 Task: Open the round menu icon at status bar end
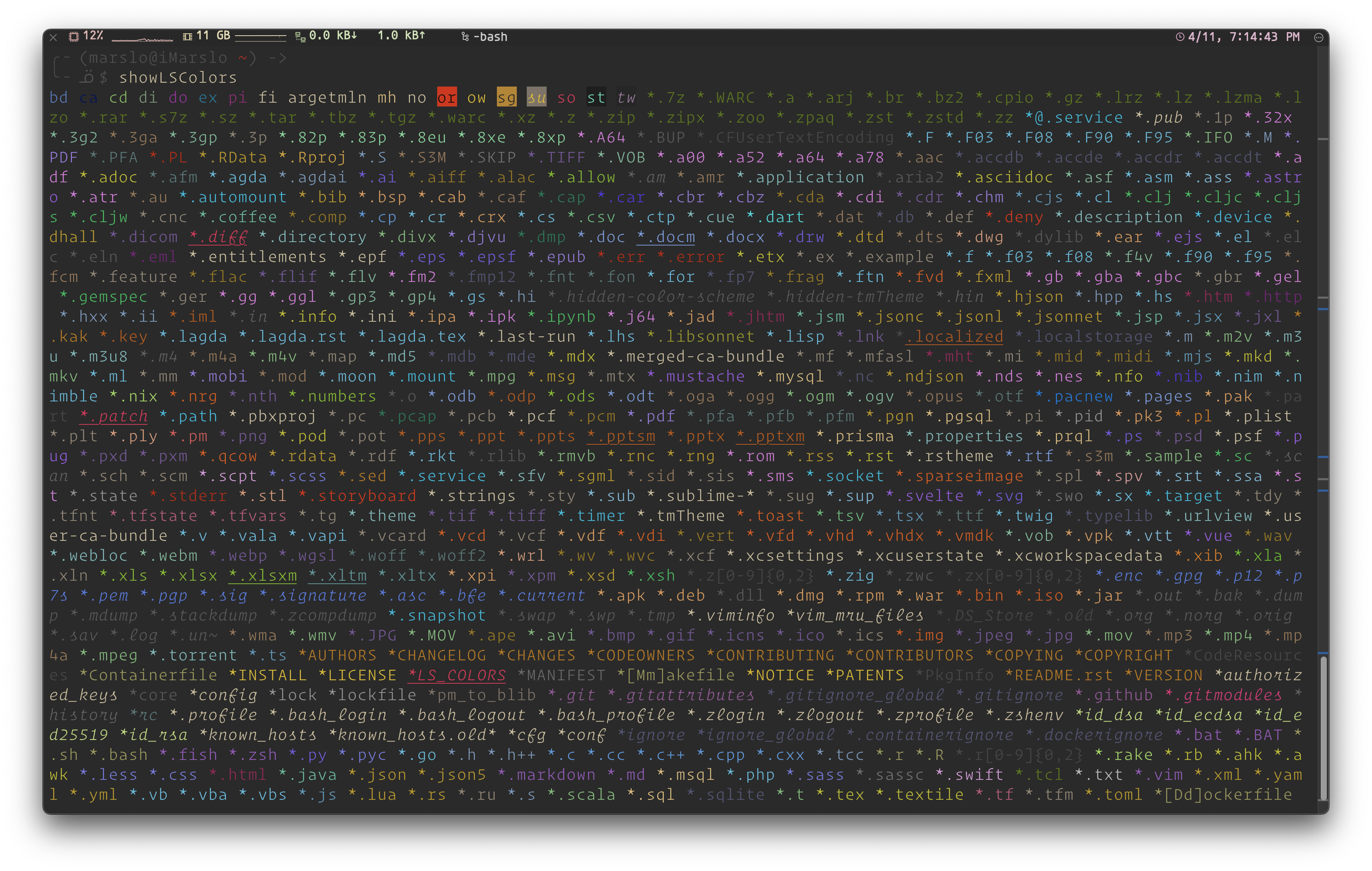tap(1318, 37)
